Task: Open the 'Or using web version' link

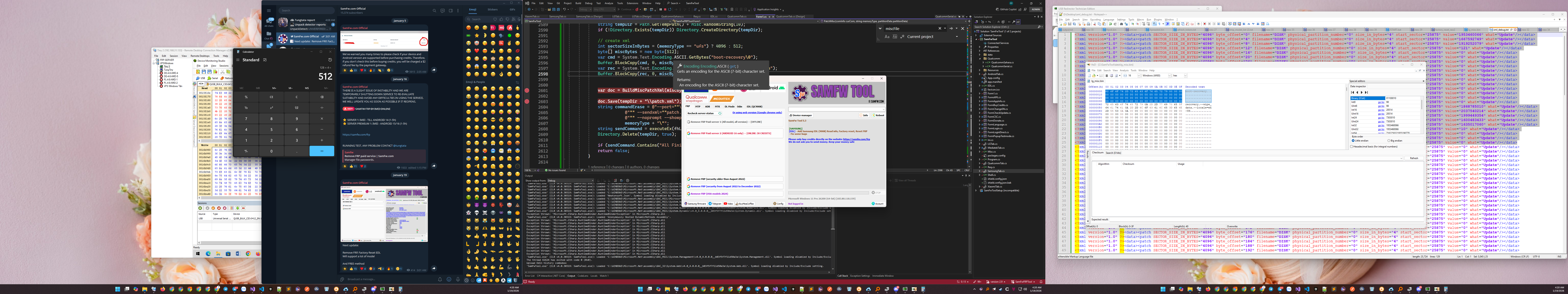Action: pos(757,113)
